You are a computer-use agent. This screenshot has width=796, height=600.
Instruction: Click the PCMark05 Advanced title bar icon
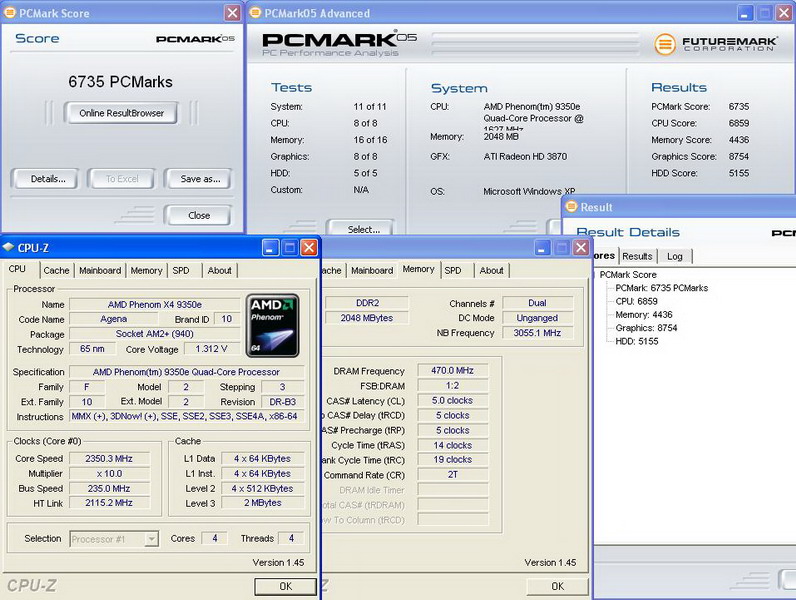click(255, 13)
